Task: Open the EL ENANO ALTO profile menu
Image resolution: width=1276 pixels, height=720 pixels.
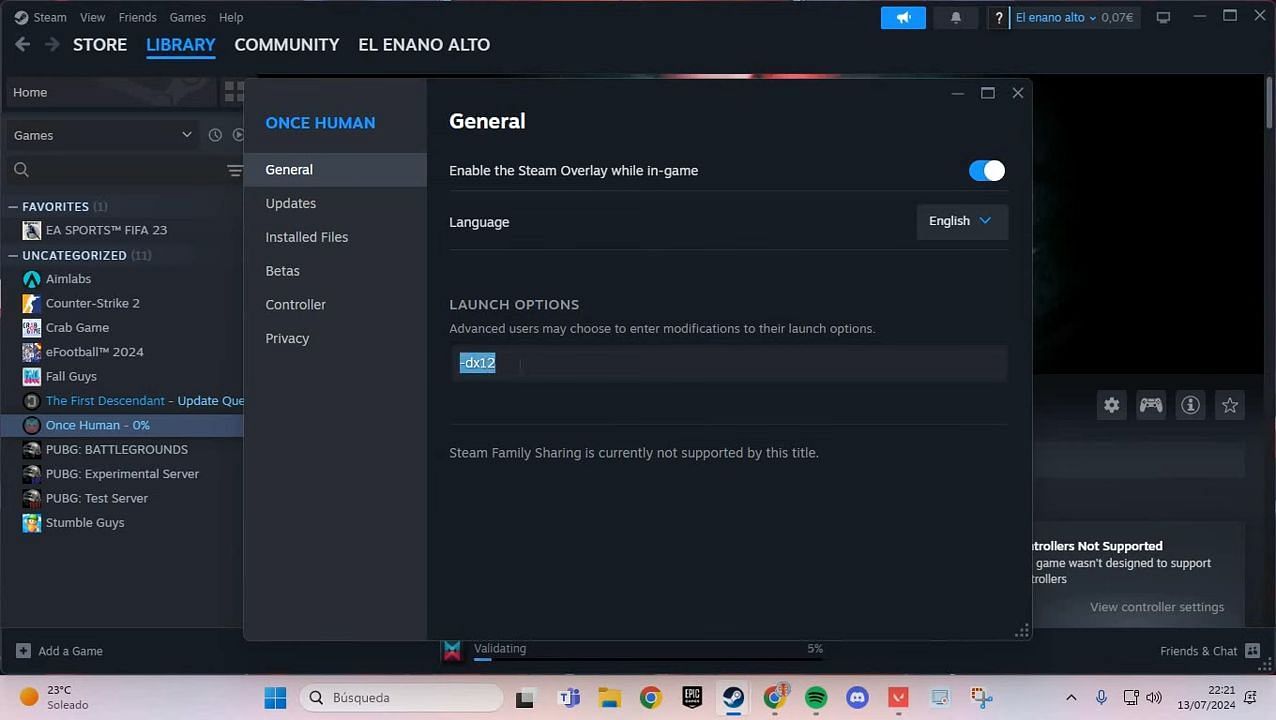Action: pyautogui.click(x=424, y=45)
